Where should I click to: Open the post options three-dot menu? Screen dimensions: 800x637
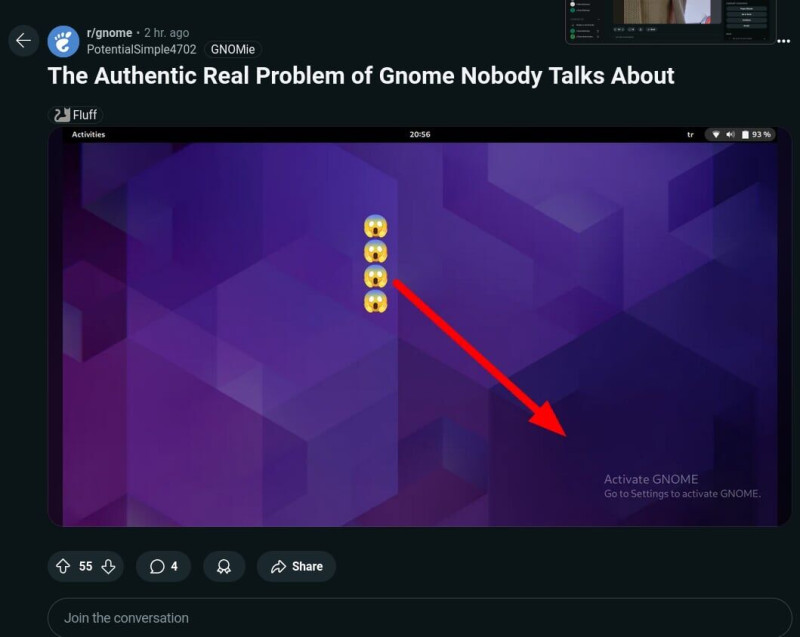[783, 41]
